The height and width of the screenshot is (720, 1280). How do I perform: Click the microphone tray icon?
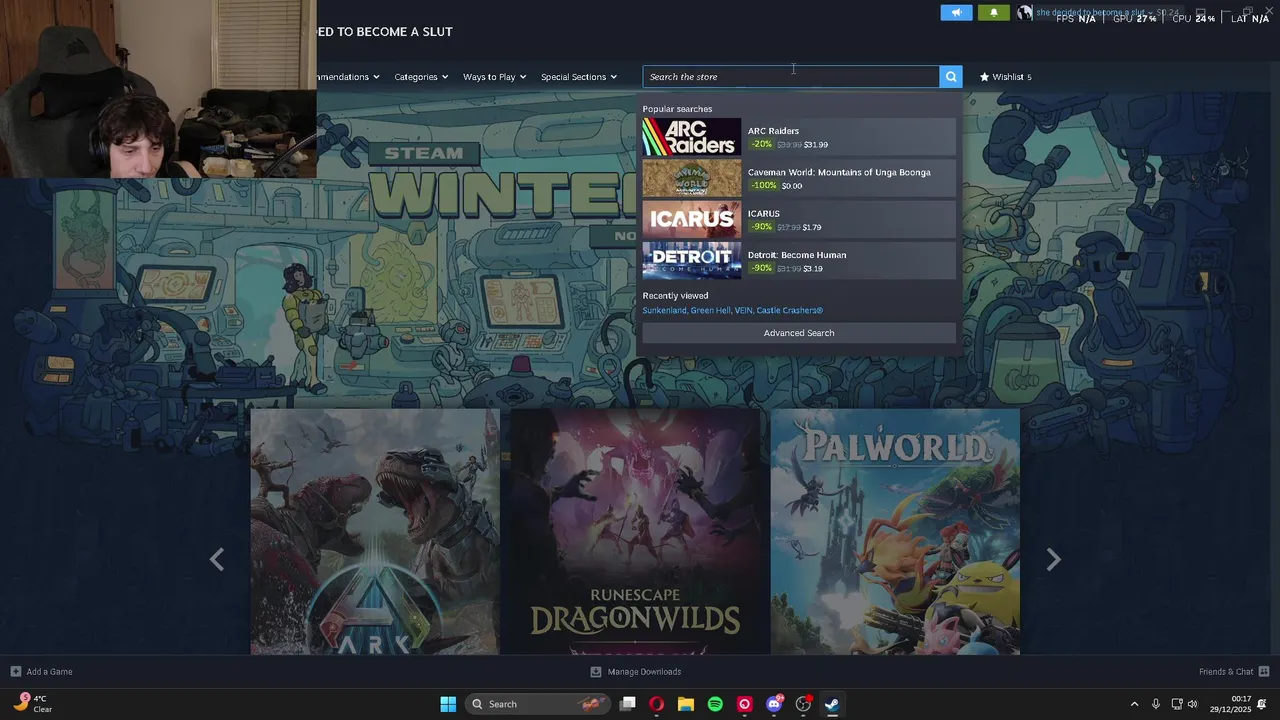click(1156, 704)
